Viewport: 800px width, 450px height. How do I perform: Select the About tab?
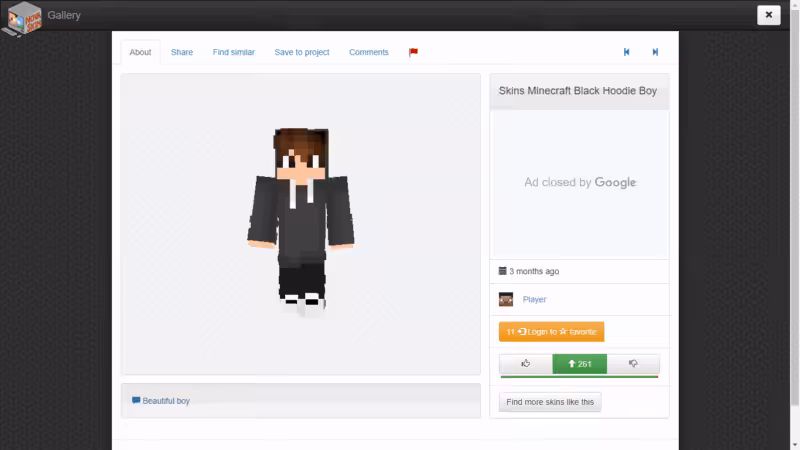(x=140, y=52)
